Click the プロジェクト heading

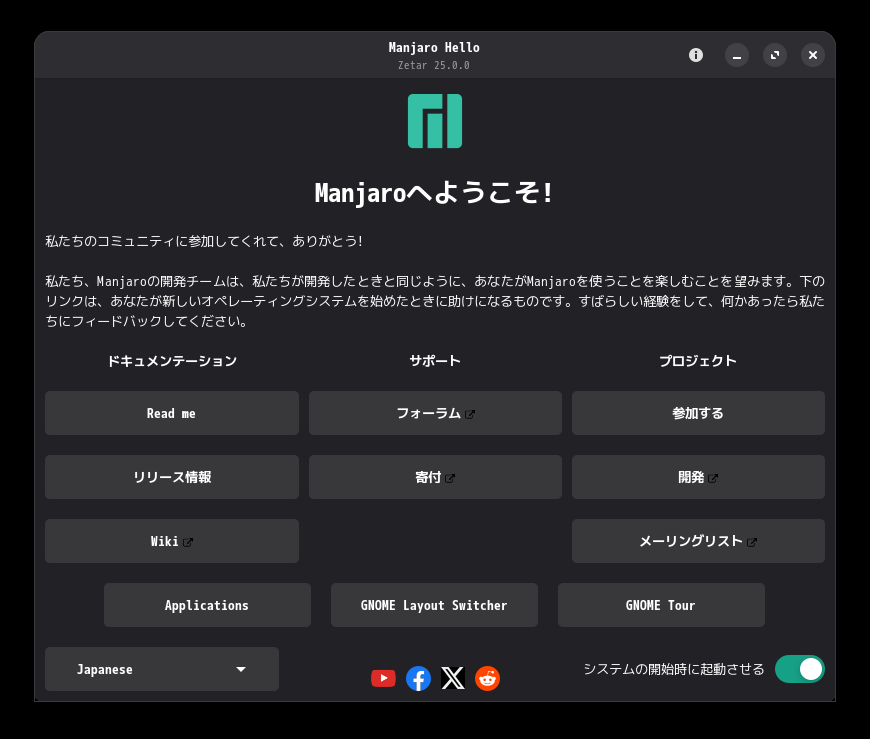point(698,361)
